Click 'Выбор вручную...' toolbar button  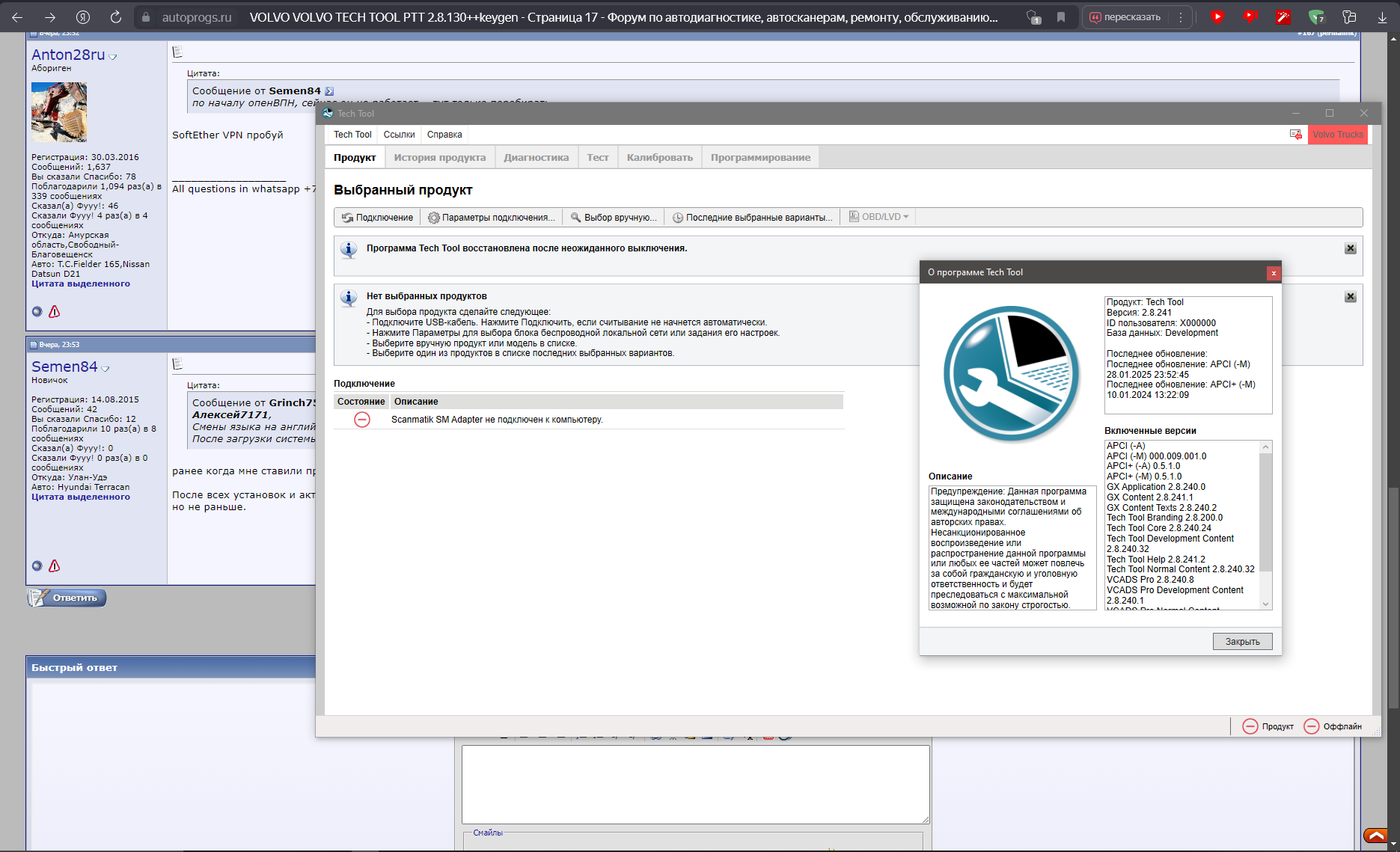pos(614,218)
